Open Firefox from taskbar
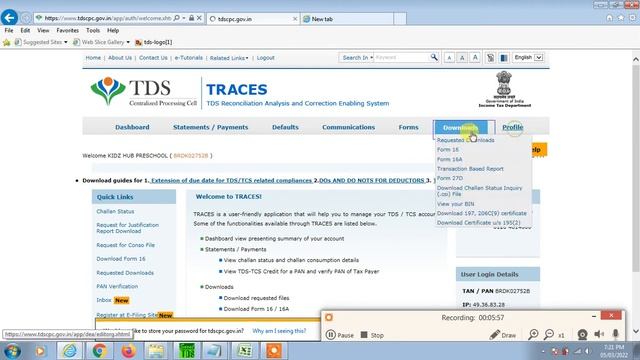The height and width of the screenshot is (360, 640). [x=128, y=351]
